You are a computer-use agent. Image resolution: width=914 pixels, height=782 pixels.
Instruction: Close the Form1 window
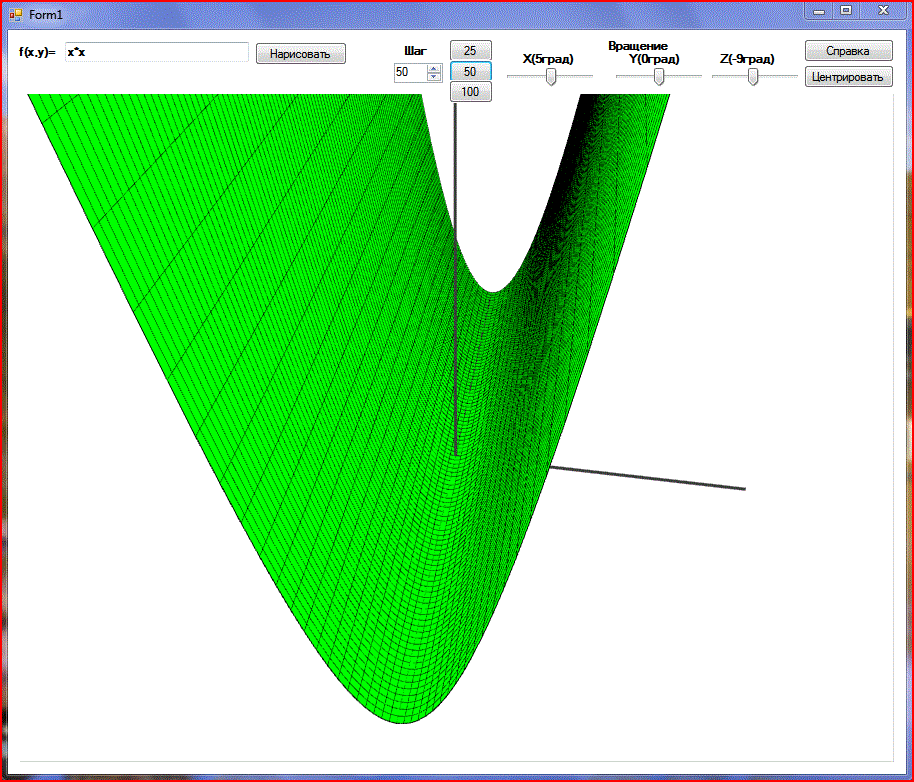tap(883, 10)
